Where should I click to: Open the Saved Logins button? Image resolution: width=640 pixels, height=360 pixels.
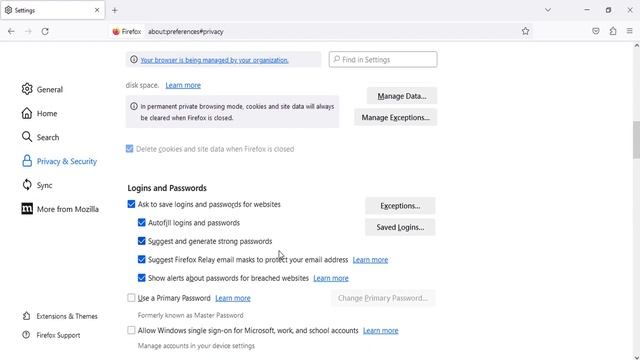(400, 227)
